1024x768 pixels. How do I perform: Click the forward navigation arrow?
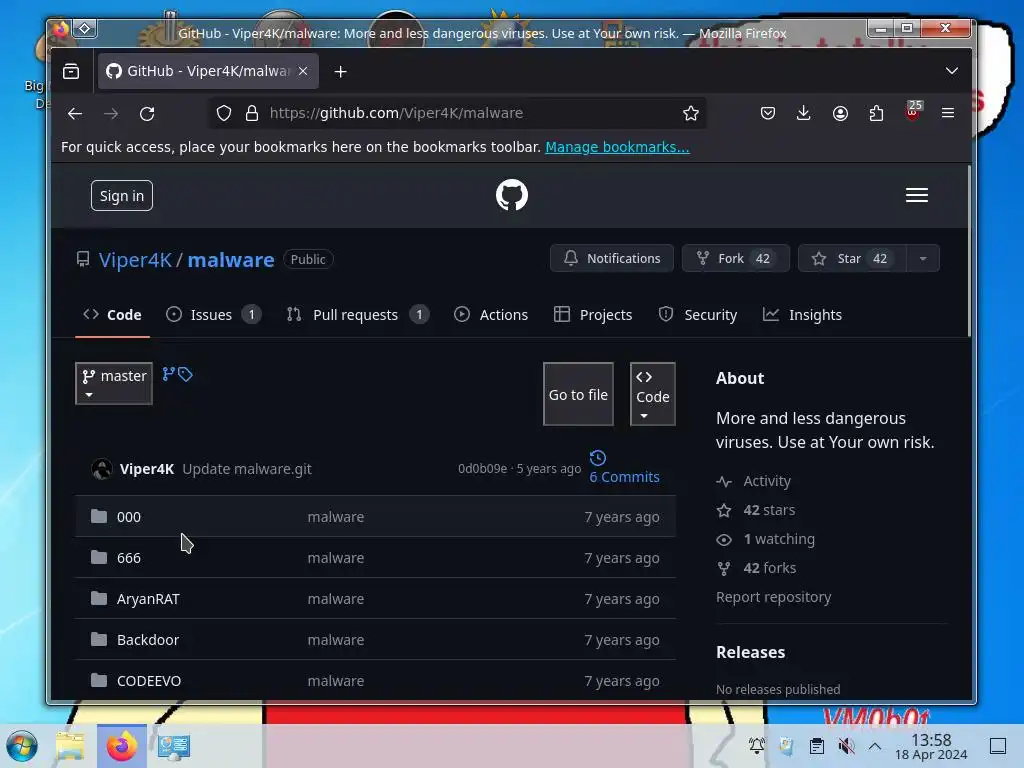[x=111, y=113]
